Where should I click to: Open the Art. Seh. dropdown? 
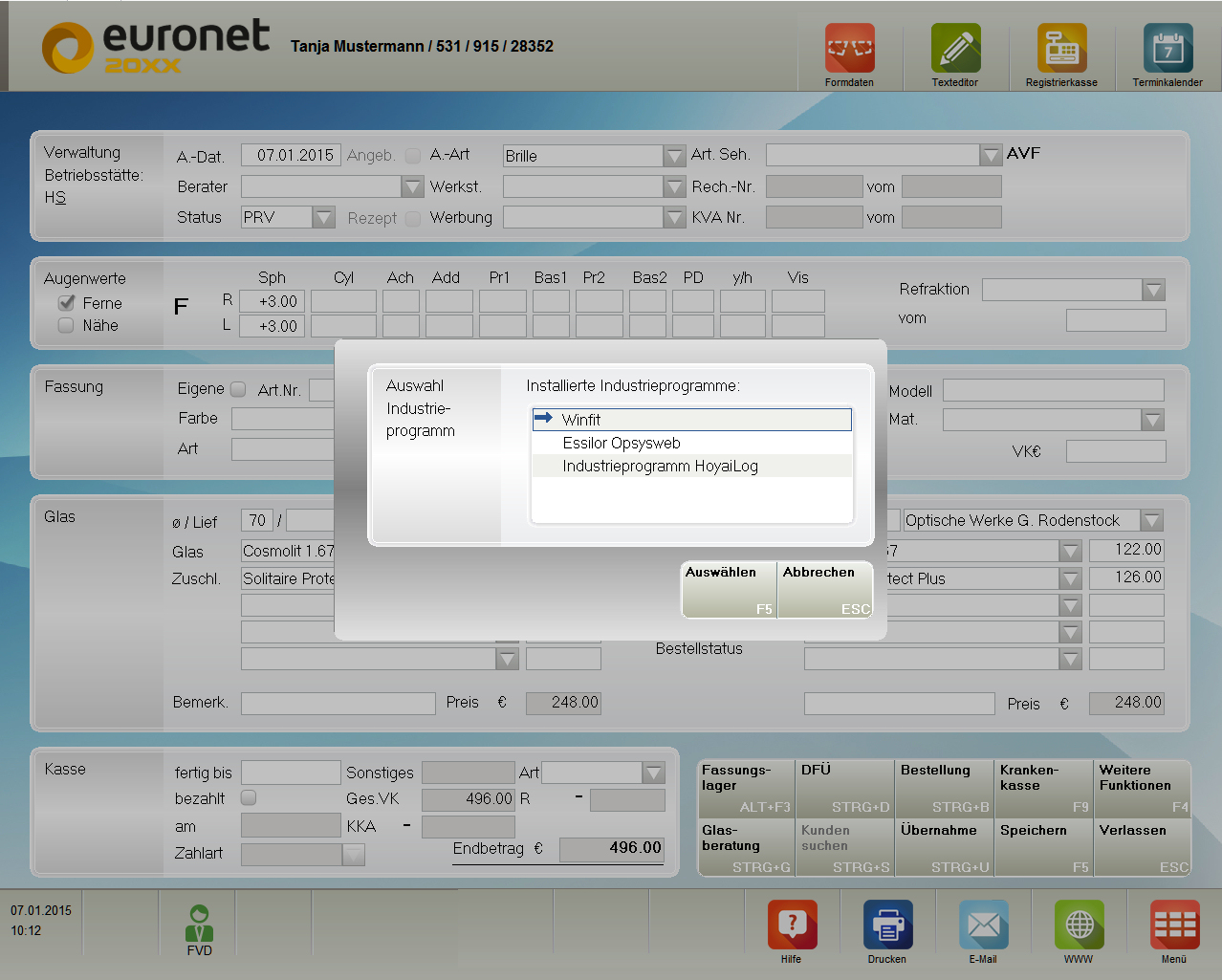tap(991, 155)
